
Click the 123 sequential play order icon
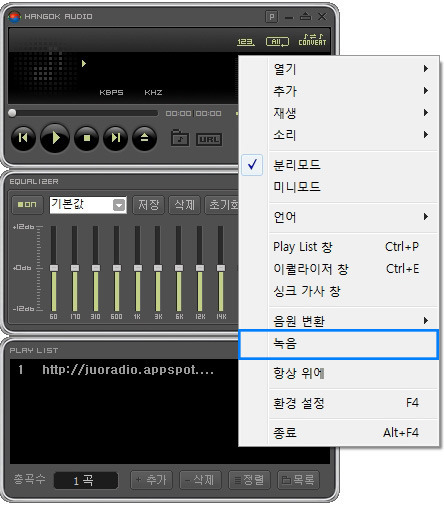coord(246,42)
